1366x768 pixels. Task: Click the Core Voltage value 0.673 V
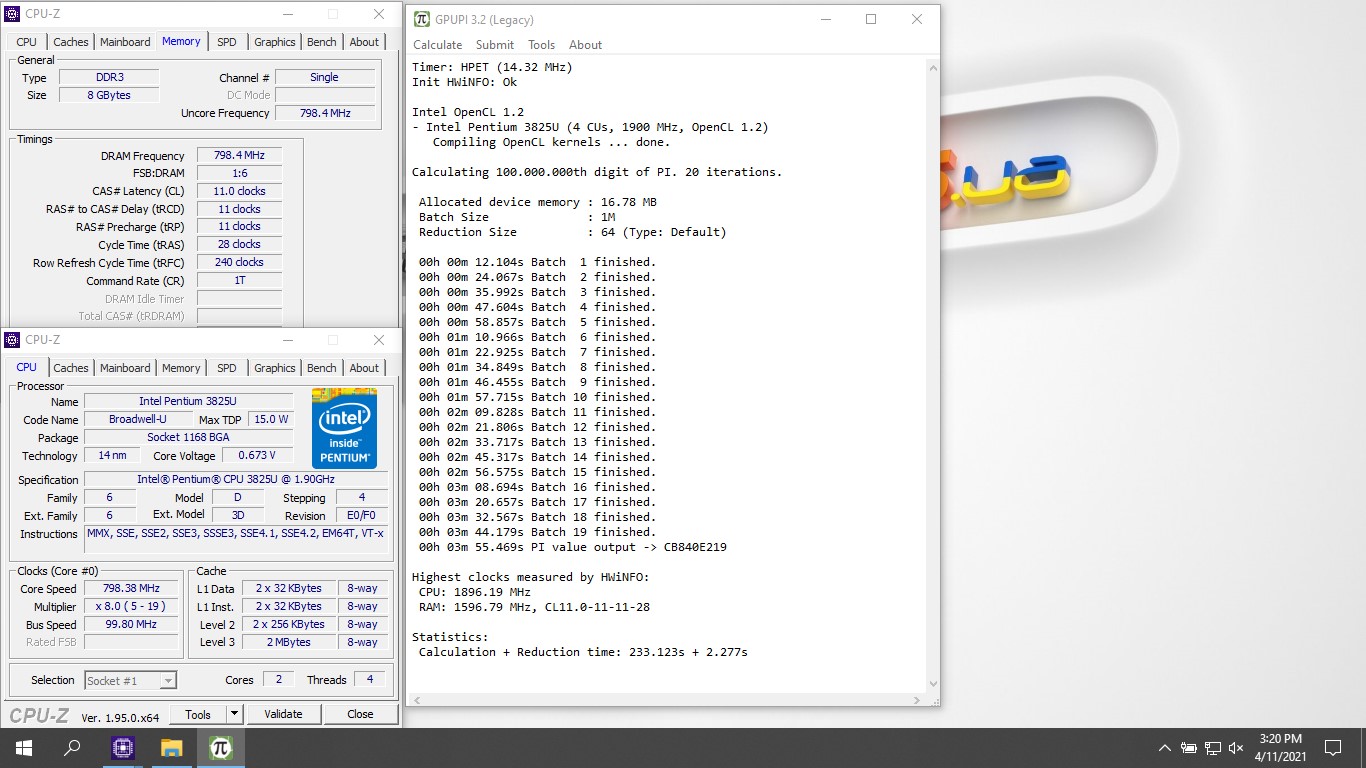[257, 455]
